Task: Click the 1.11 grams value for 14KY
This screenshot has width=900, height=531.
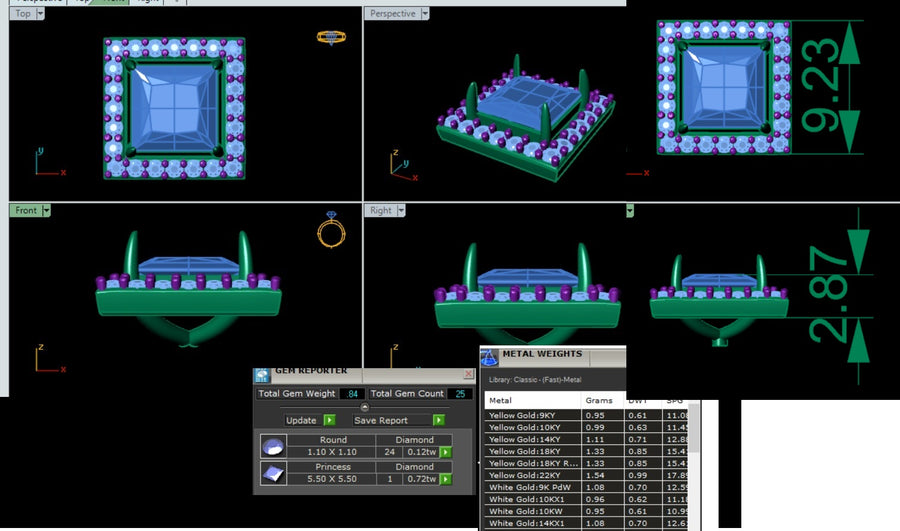Action: (x=595, y=439)
